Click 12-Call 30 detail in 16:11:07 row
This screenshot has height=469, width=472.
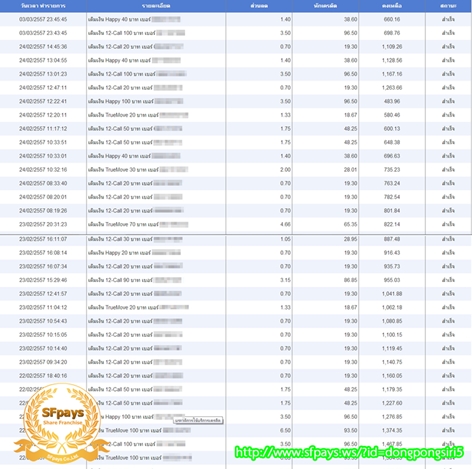pos(135,239)
